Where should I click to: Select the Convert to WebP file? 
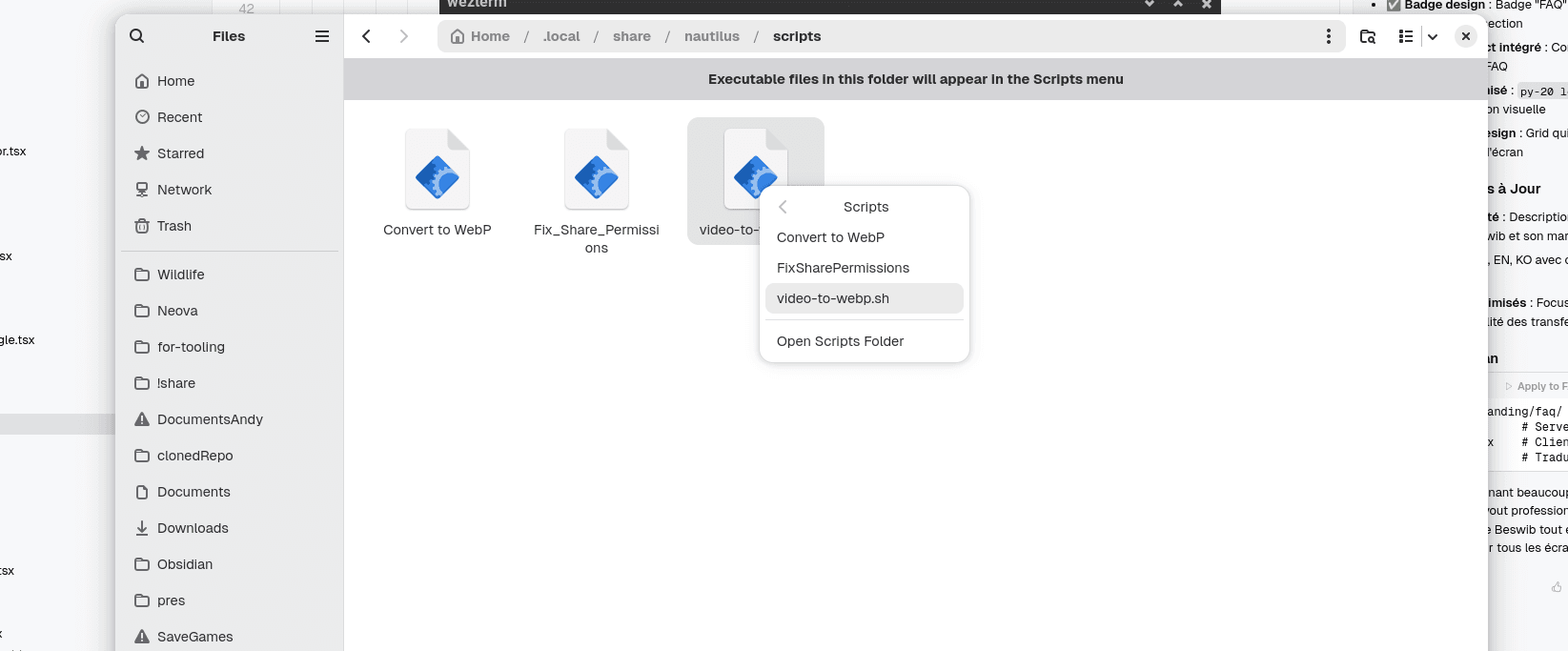[438, 182]
